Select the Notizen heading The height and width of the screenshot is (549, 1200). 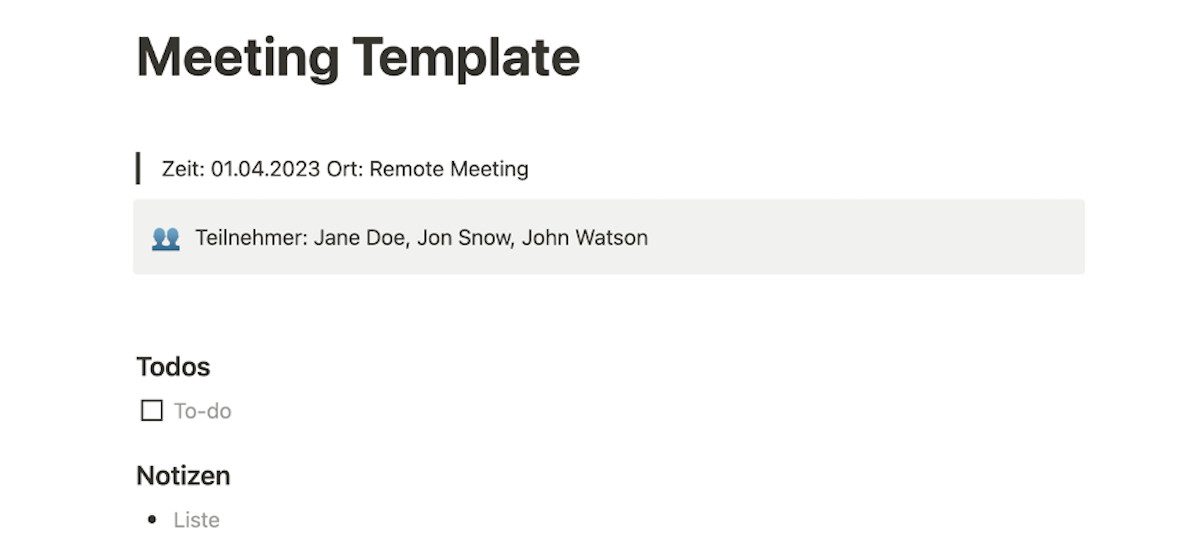[x=183, y=476]
